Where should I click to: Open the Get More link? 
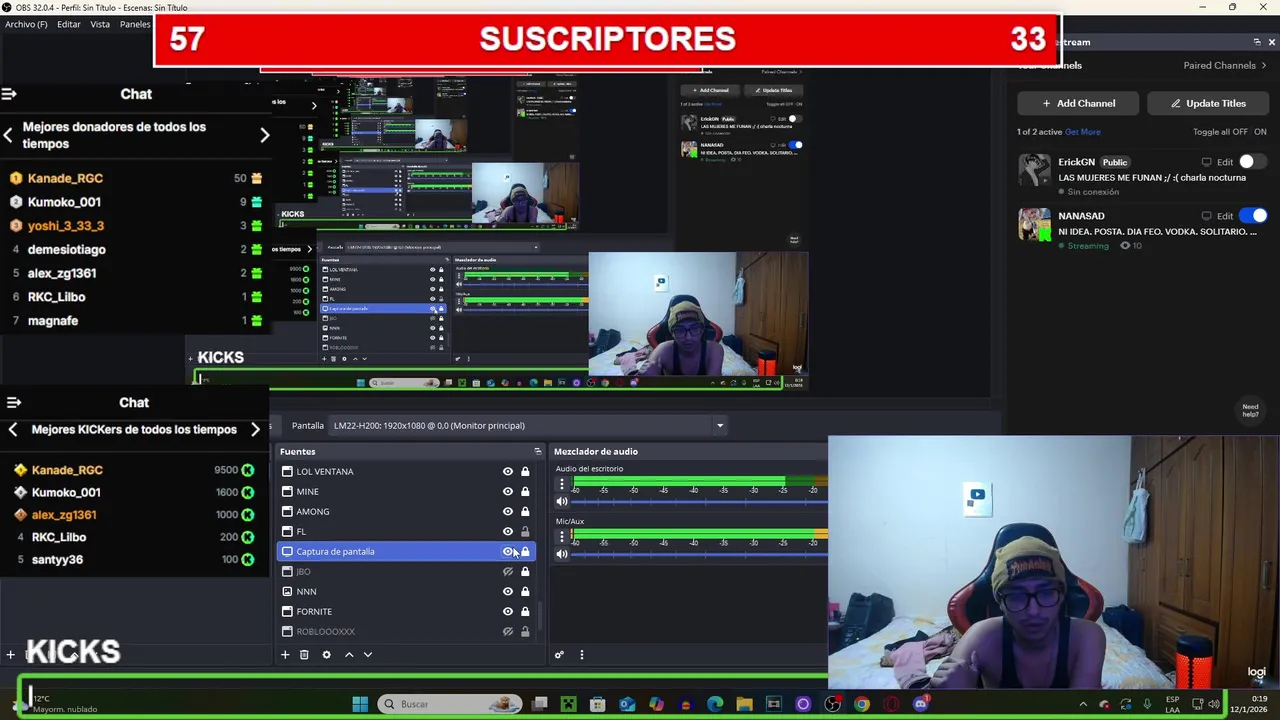click(x=1083, y=132)
